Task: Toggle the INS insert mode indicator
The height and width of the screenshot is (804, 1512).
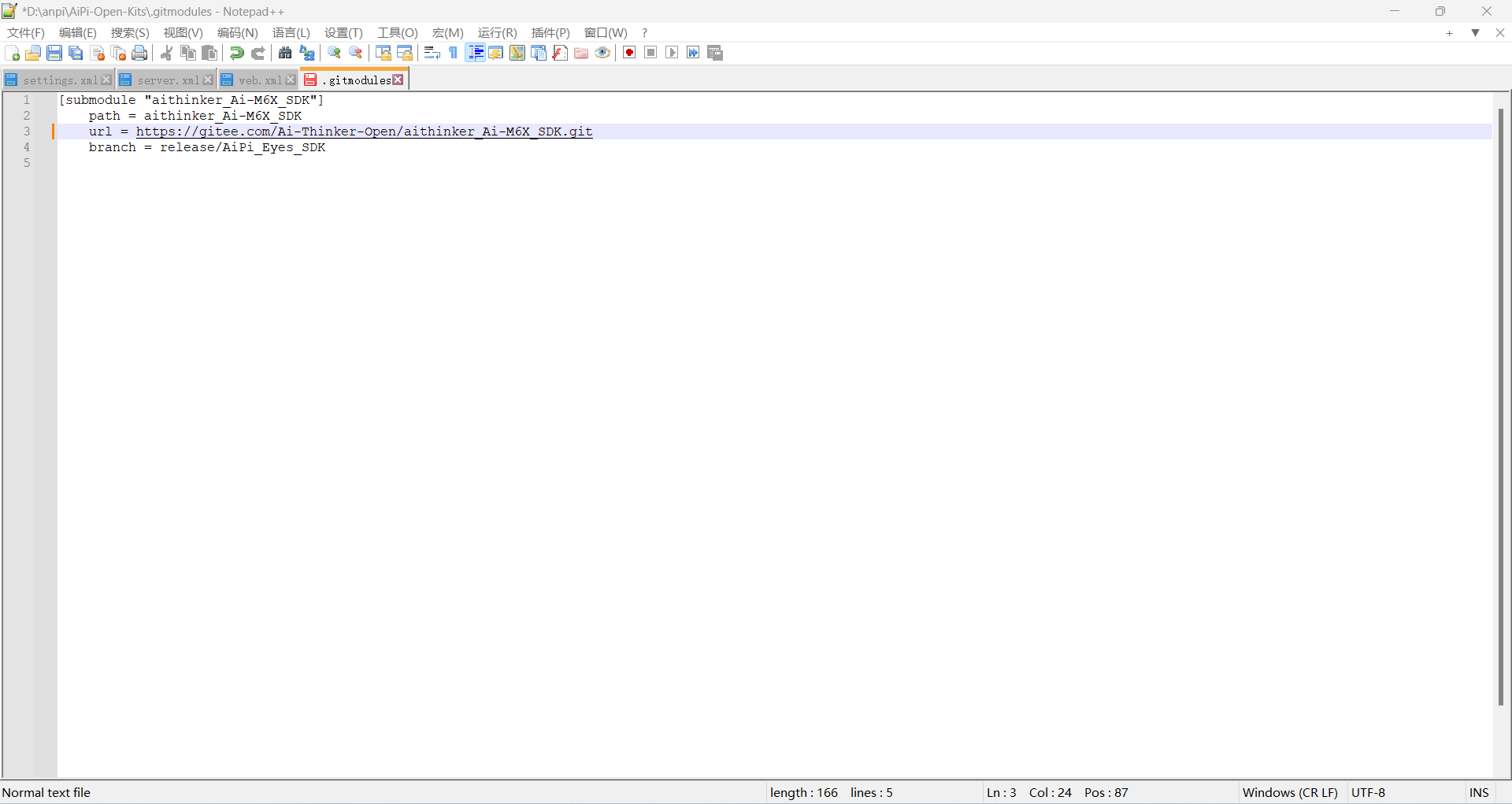Action: pyautogui.click(x=1479, y=793)
